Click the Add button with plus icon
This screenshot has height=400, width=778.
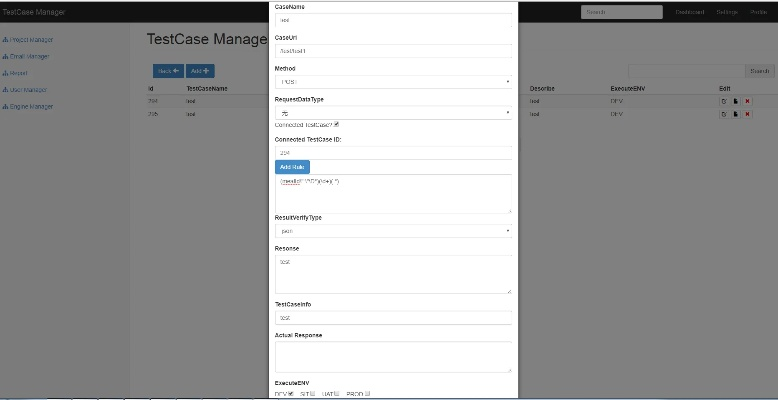(x=200, y=71)
